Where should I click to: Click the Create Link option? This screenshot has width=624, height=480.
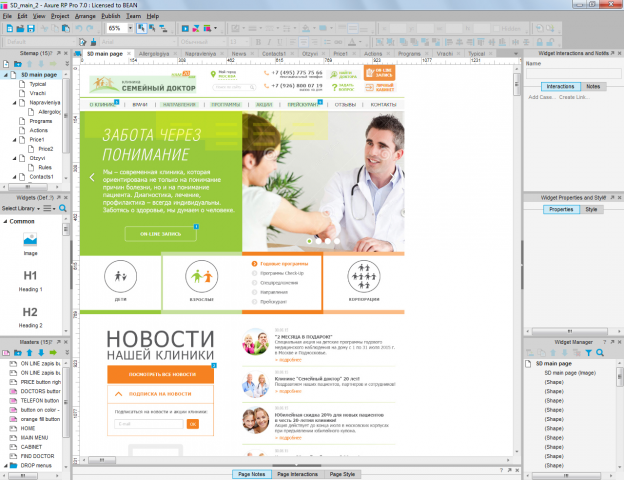pyautogui.click(x=574, y=97)
